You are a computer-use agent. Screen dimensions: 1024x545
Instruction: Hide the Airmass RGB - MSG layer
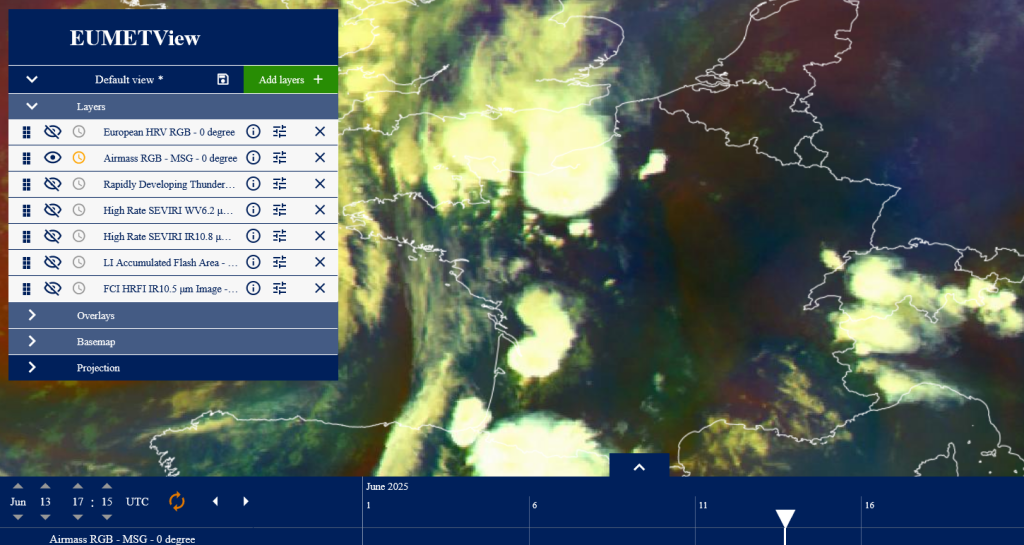[x=52, y=158]
